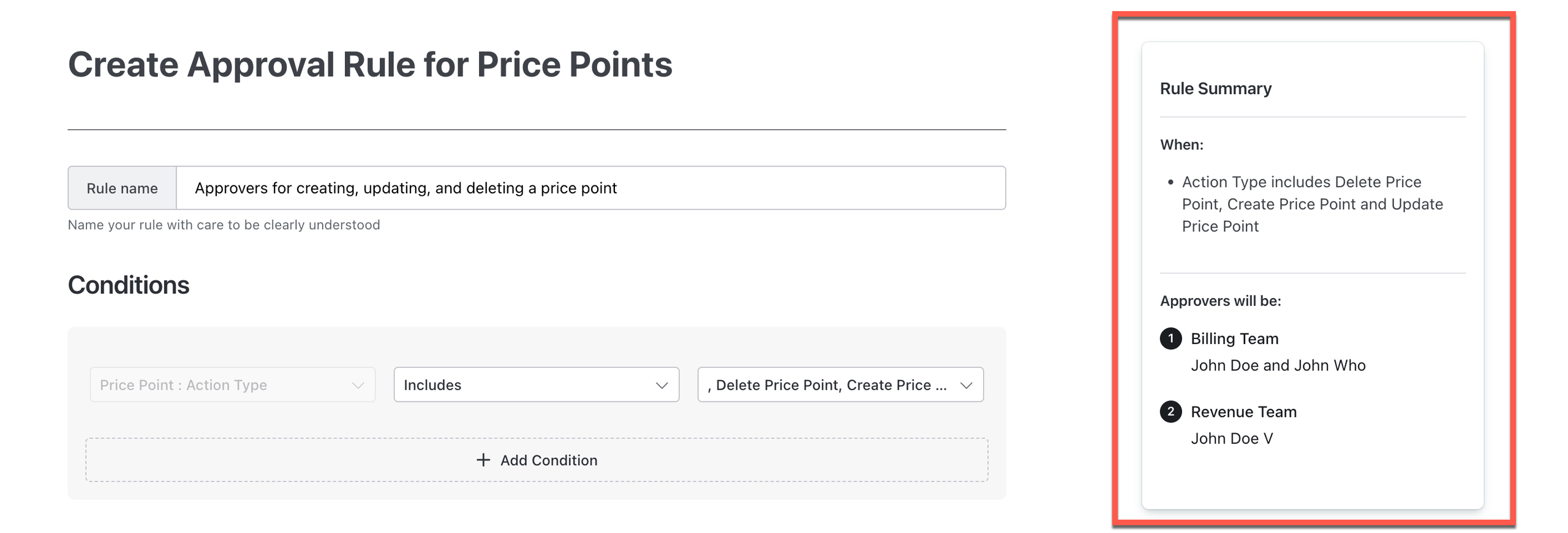
Task: Click the John Doe V approver name
Action: (x=1231, y=438)
